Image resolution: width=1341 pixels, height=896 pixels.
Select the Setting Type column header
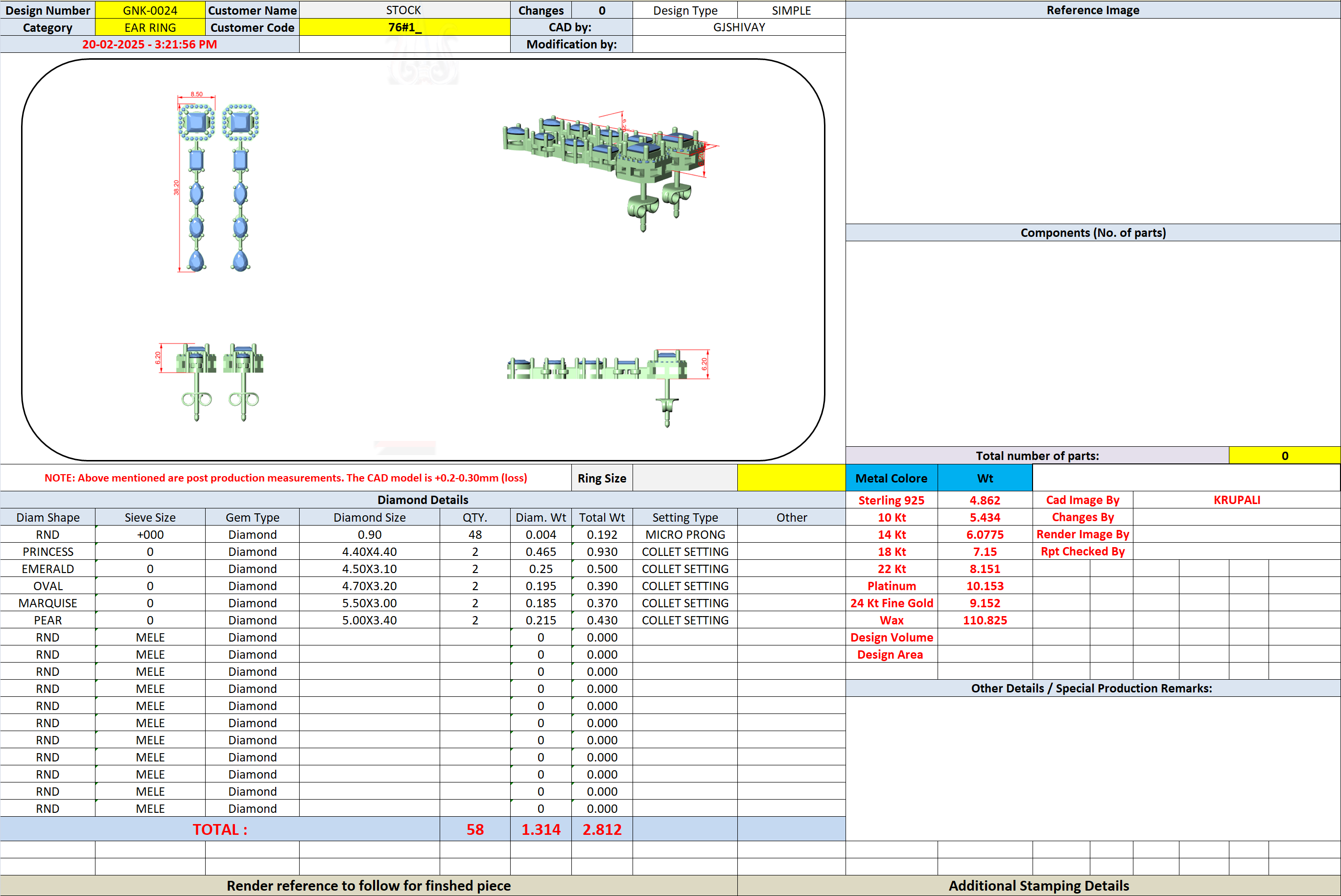pyautogui.click(x=685, y=517)
